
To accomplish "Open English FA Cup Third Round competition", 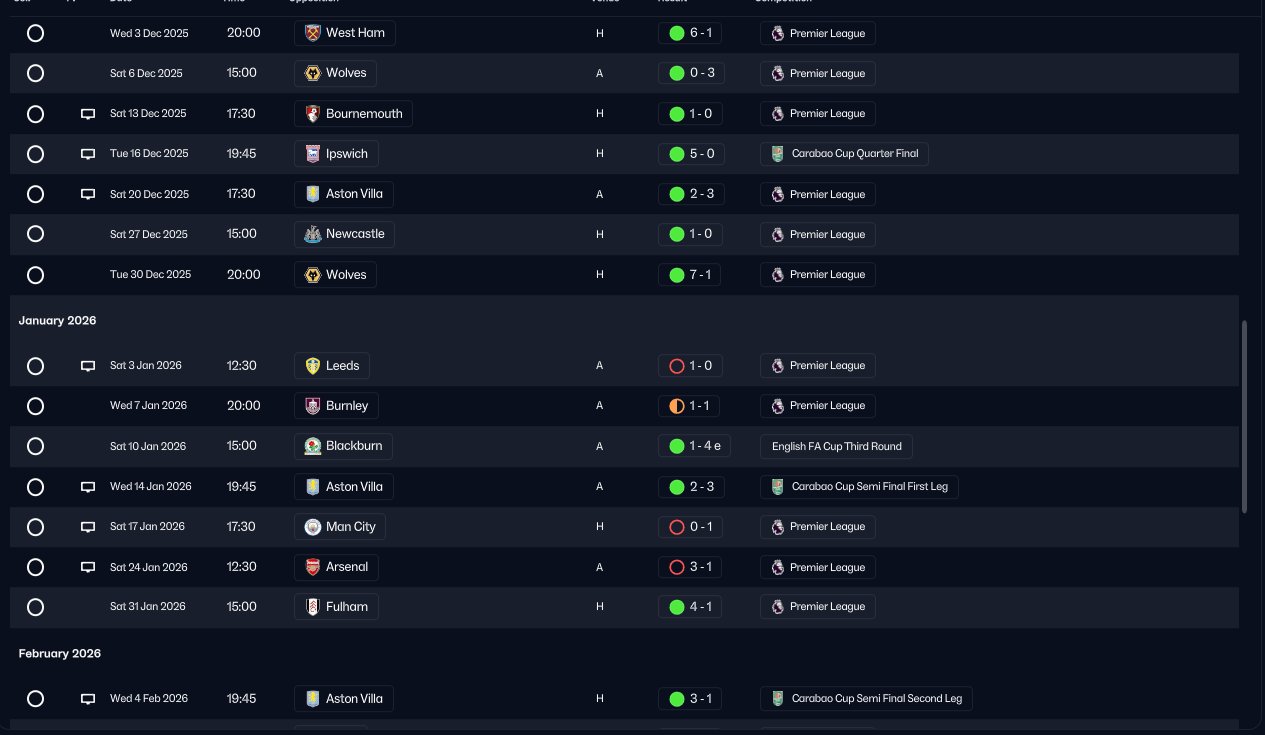I will (836, 447).
